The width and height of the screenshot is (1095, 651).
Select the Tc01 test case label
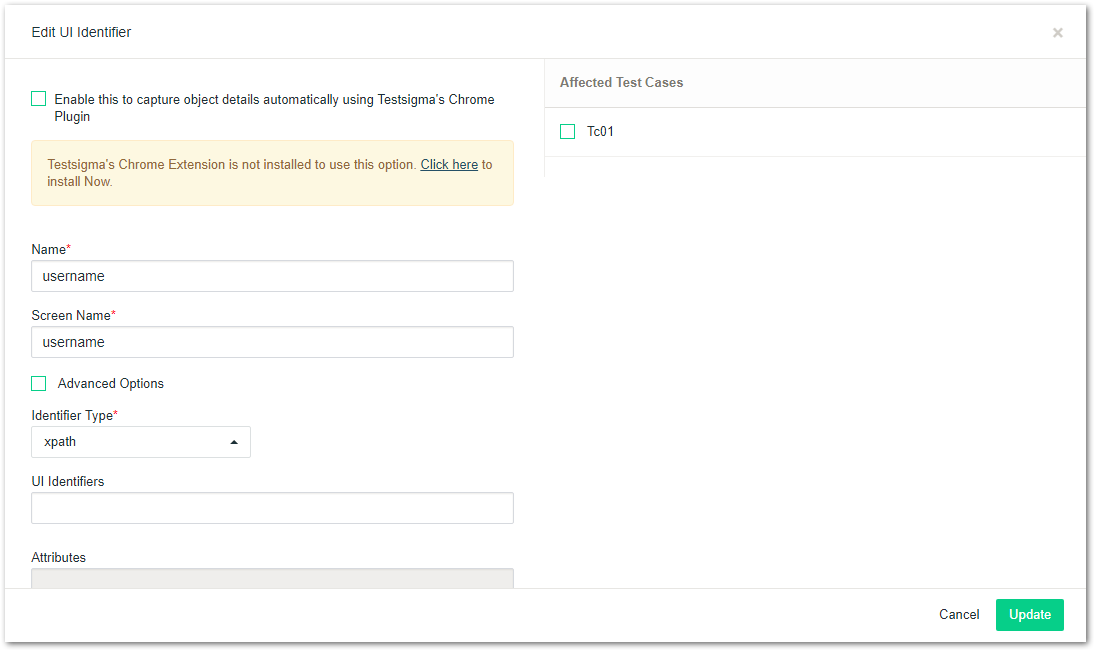(x=600, y=132)
